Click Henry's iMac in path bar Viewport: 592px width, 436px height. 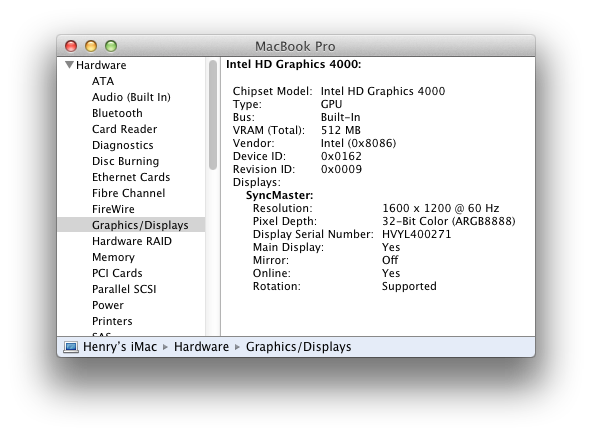click(120, 347)
